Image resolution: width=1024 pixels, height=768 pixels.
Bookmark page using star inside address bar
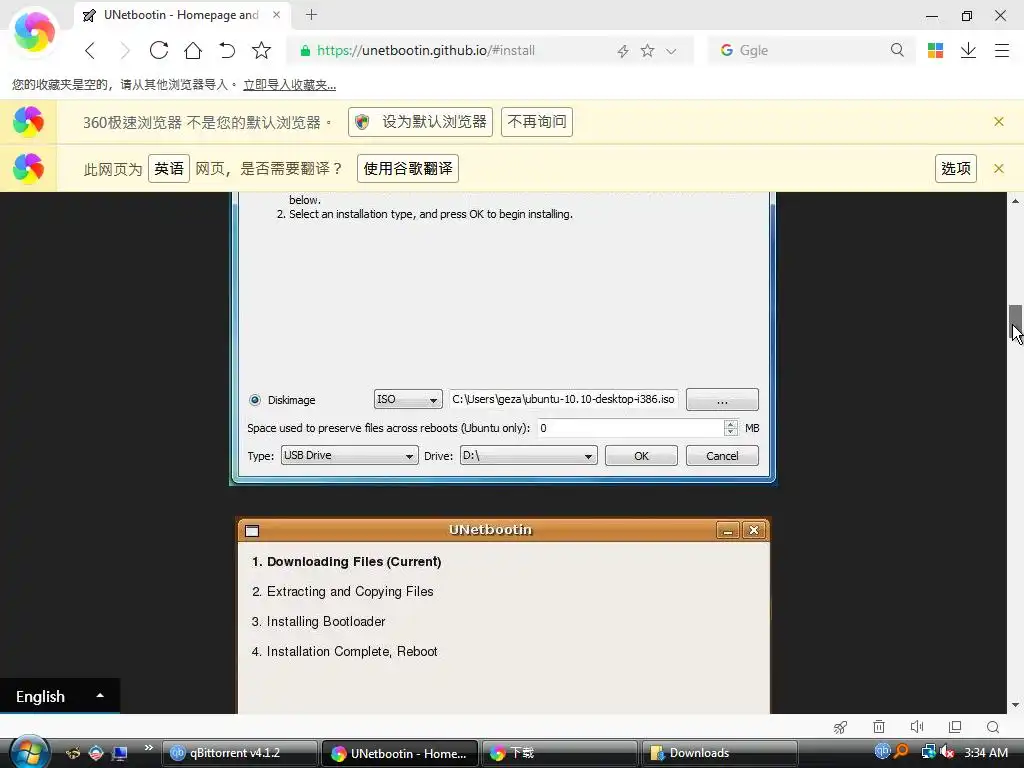tap(647, 50)
